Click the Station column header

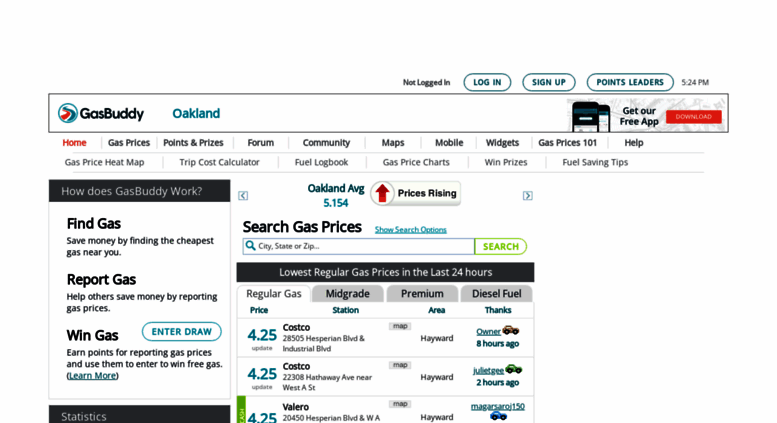pyautogui.click(x=345, y=310)
